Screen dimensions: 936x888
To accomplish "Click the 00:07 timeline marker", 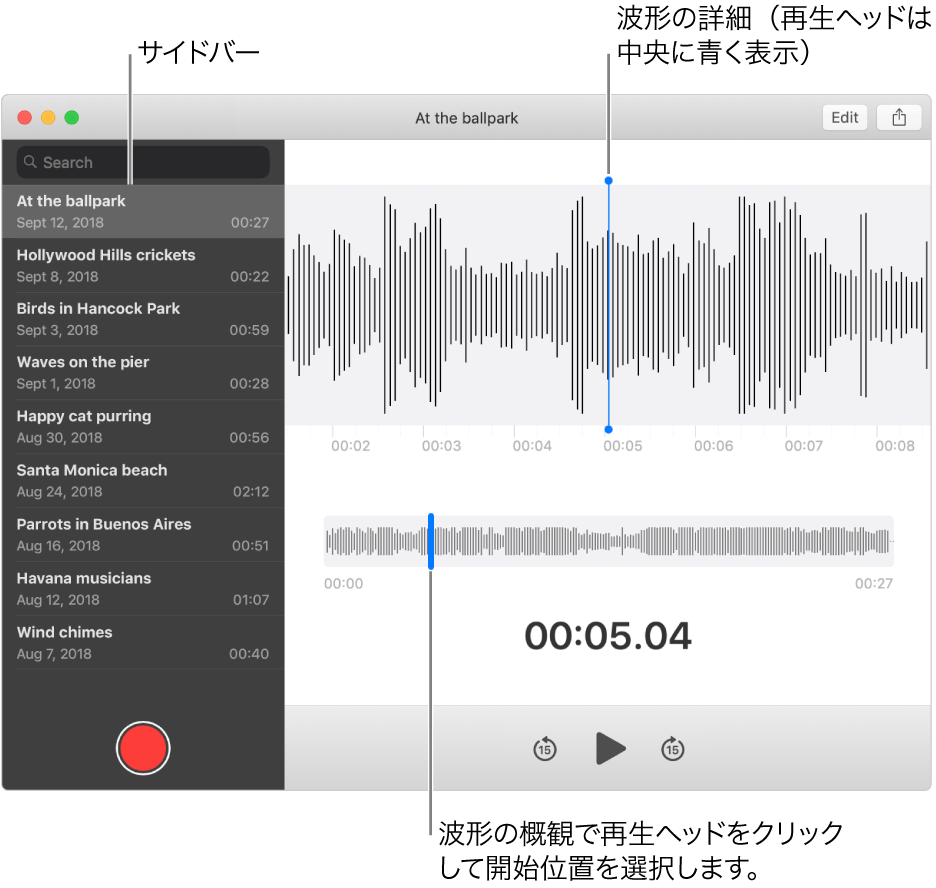I will 803,446.
